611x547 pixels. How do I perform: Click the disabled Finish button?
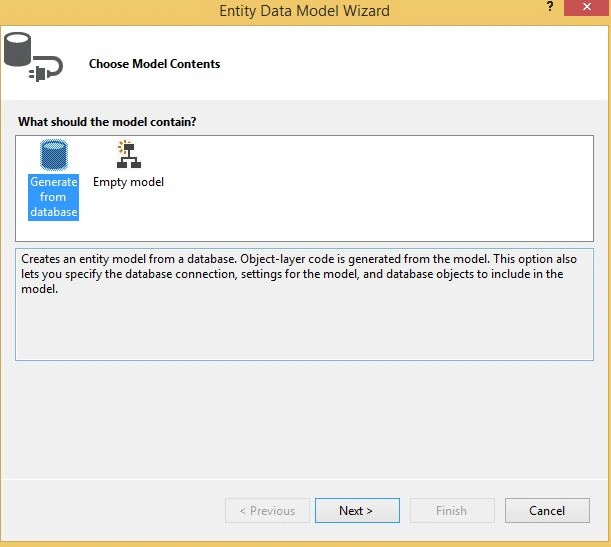[452, 510]
